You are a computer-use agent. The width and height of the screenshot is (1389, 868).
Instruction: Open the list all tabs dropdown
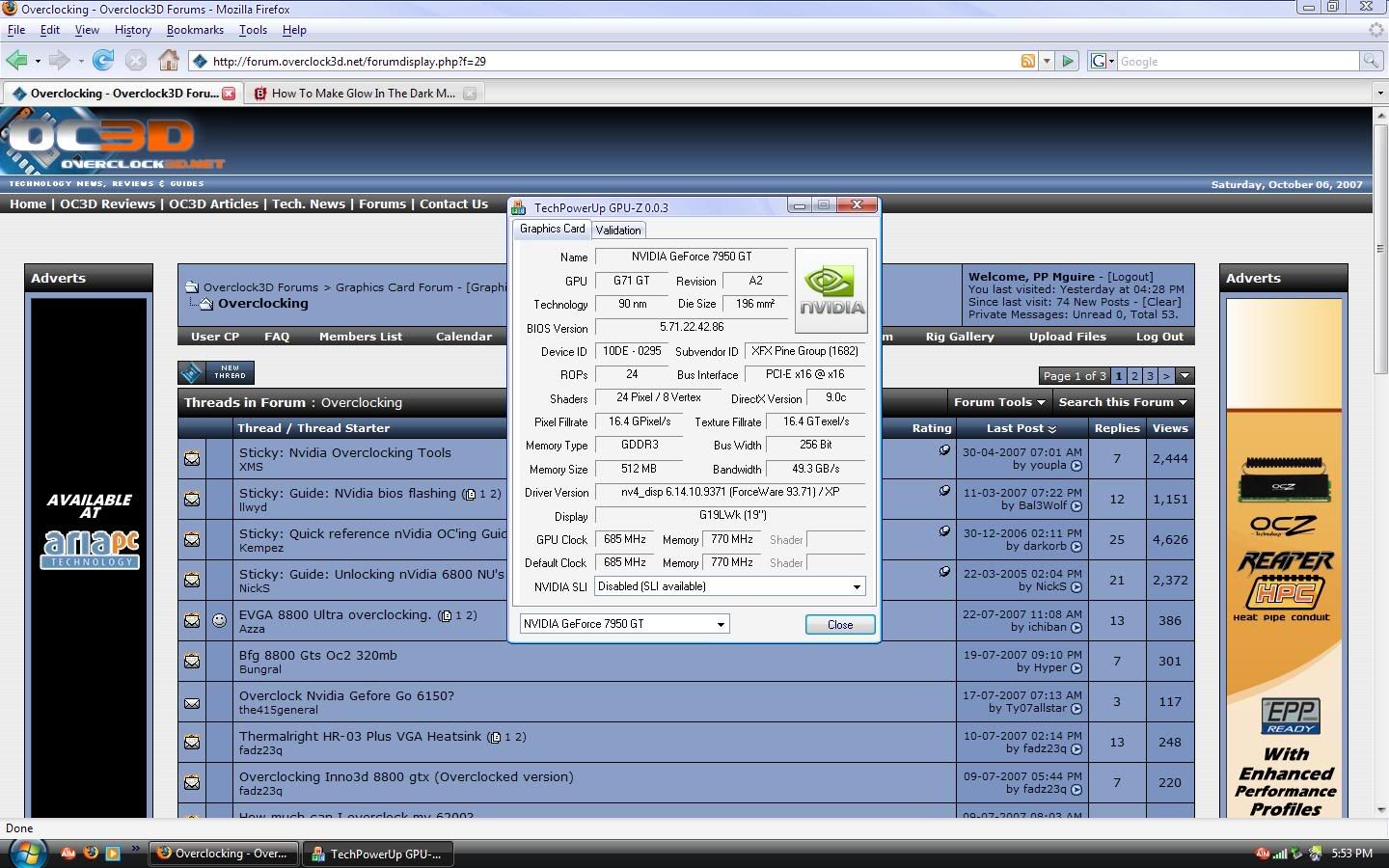[1379, 94]
